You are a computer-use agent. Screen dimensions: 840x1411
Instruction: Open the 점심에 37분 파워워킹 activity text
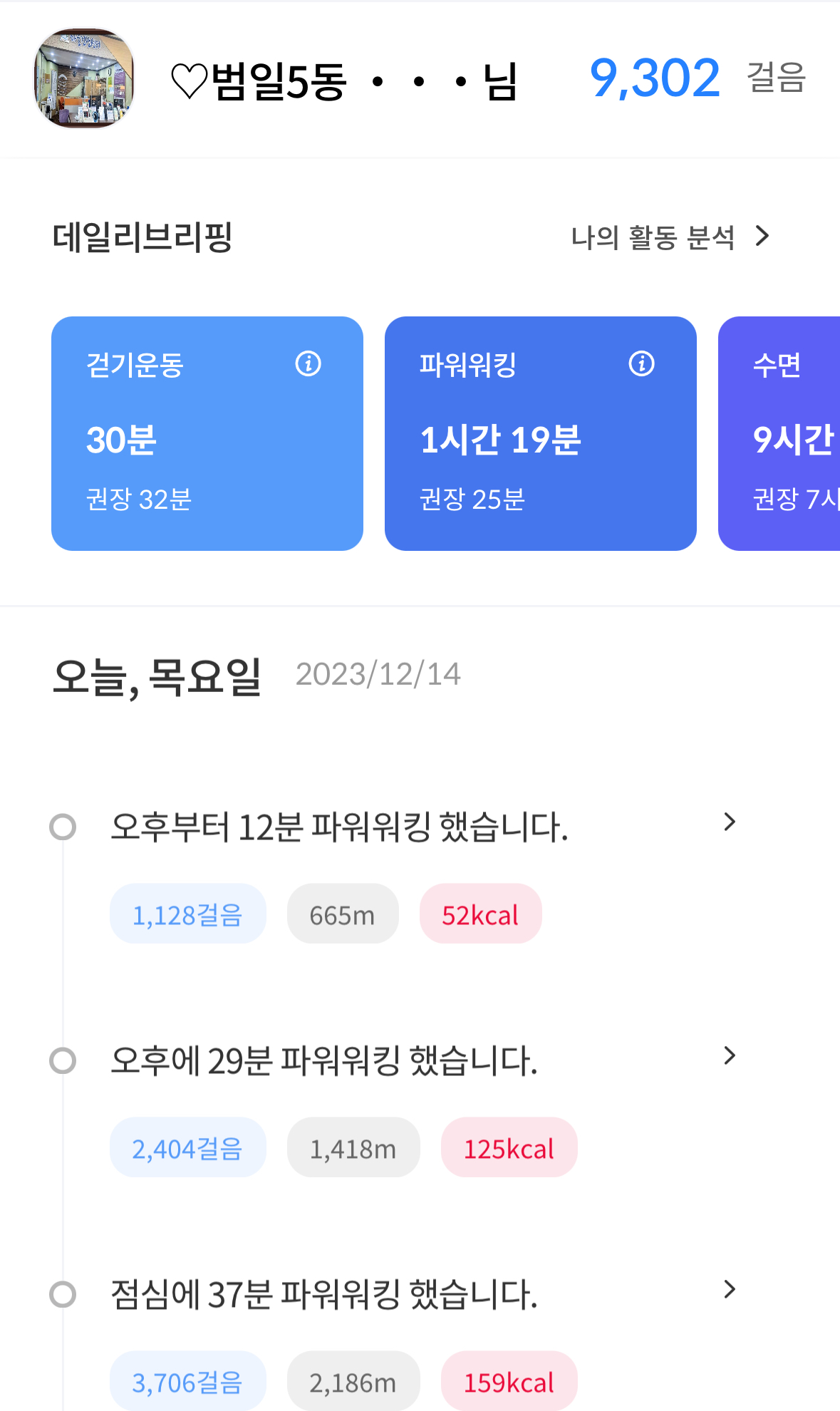click(324, 1294)
